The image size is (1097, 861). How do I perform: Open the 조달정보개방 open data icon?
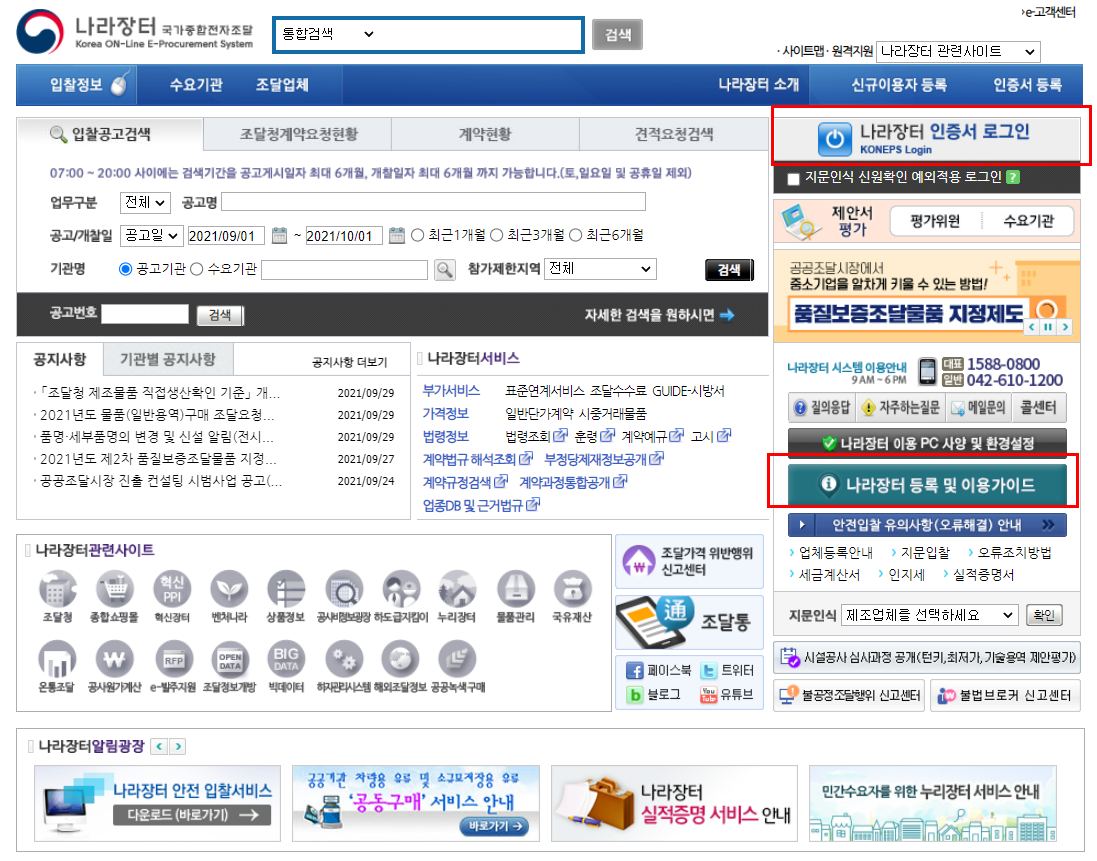[229, 659]
